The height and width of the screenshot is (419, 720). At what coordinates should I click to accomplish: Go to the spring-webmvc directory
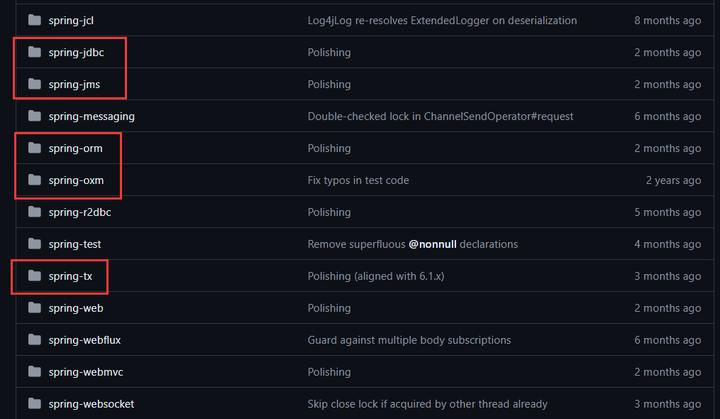point(85,372)
